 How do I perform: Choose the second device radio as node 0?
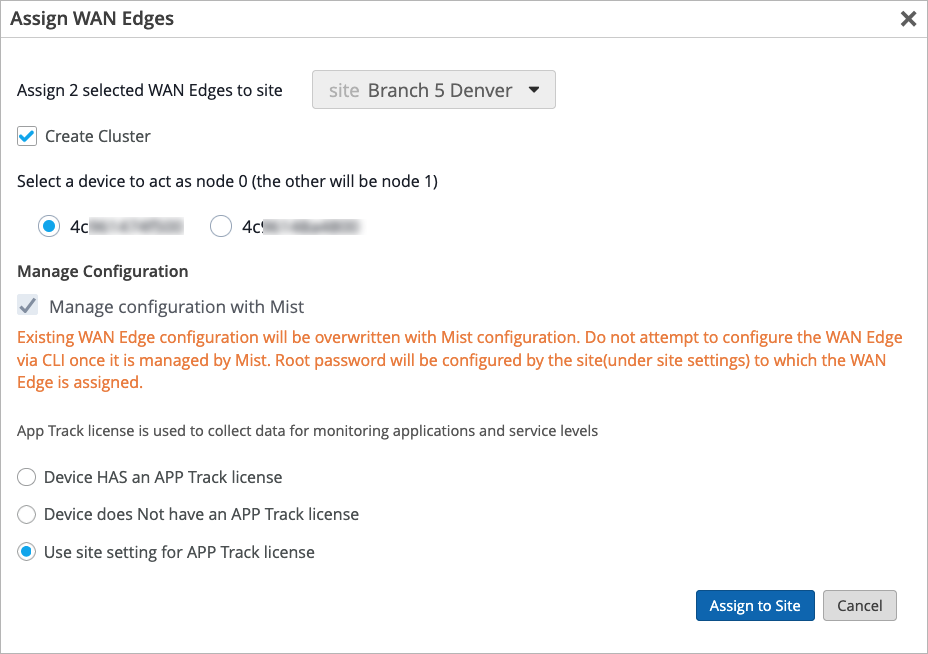coord(221,227)
